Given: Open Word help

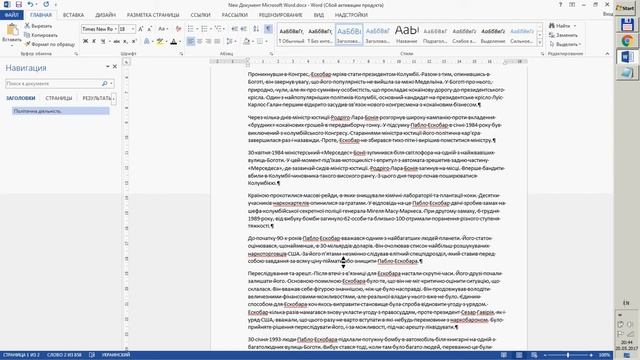Looking at the screenshot, I should coord(560,4).
